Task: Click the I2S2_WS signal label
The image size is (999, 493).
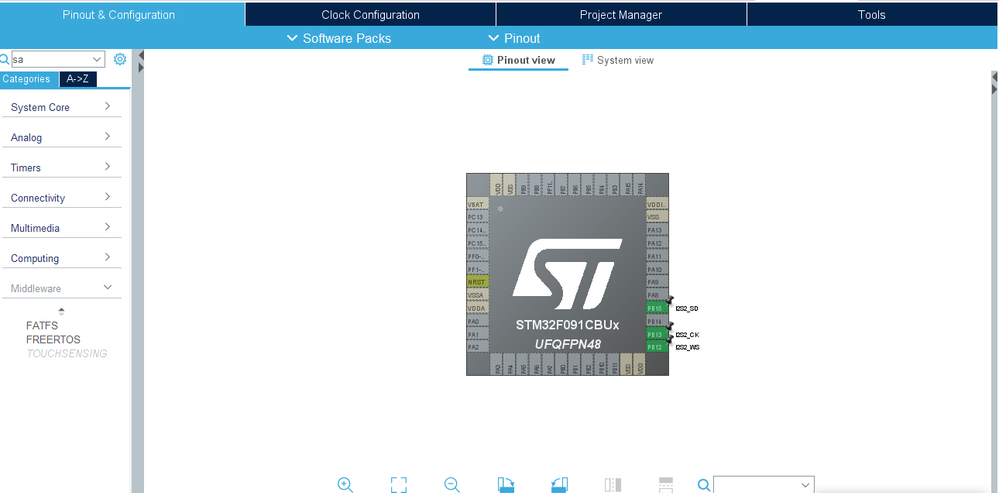Action: [687, 347]
